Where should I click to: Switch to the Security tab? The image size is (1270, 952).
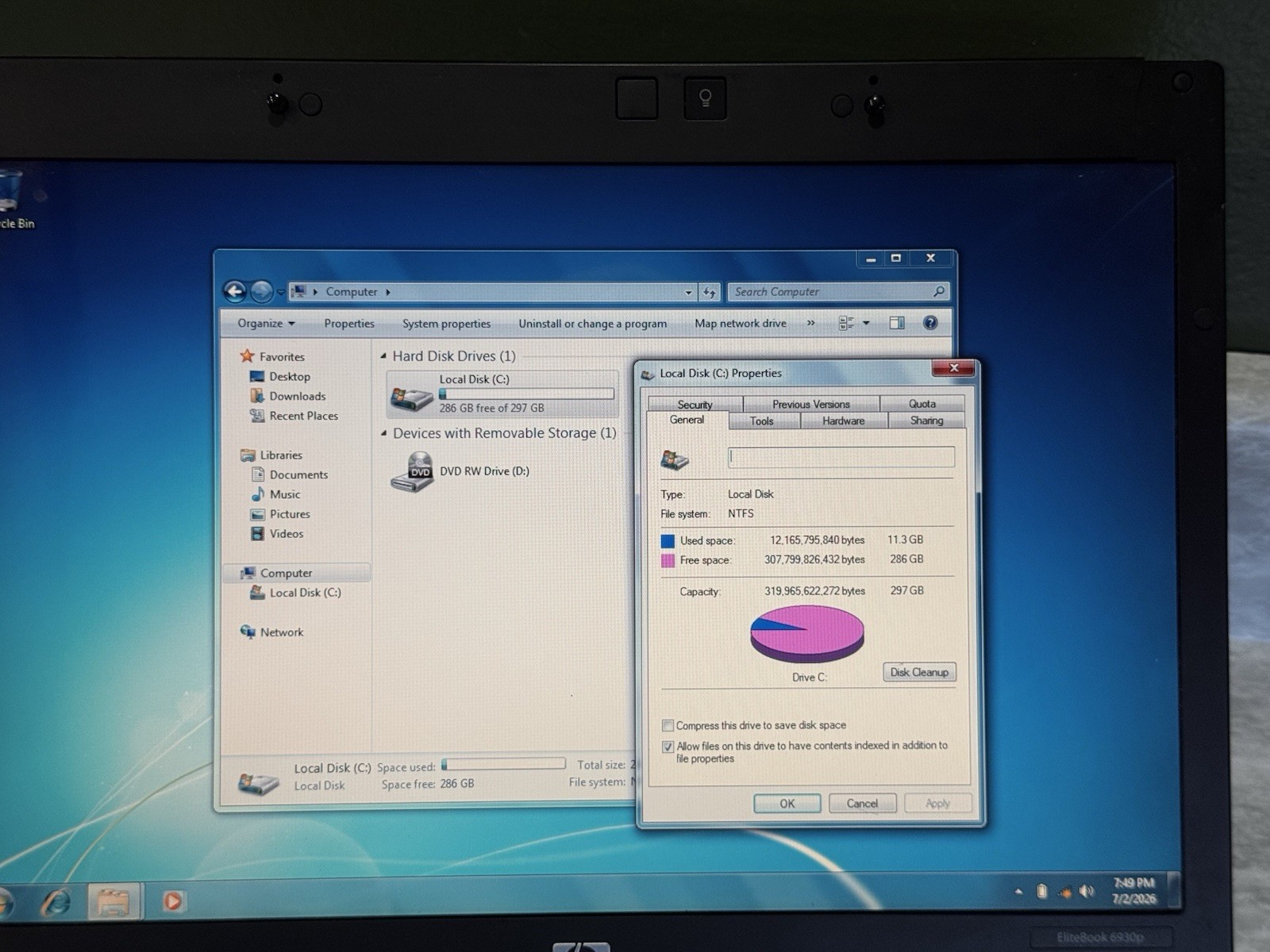pyautogui.click(x=695, y=404)
